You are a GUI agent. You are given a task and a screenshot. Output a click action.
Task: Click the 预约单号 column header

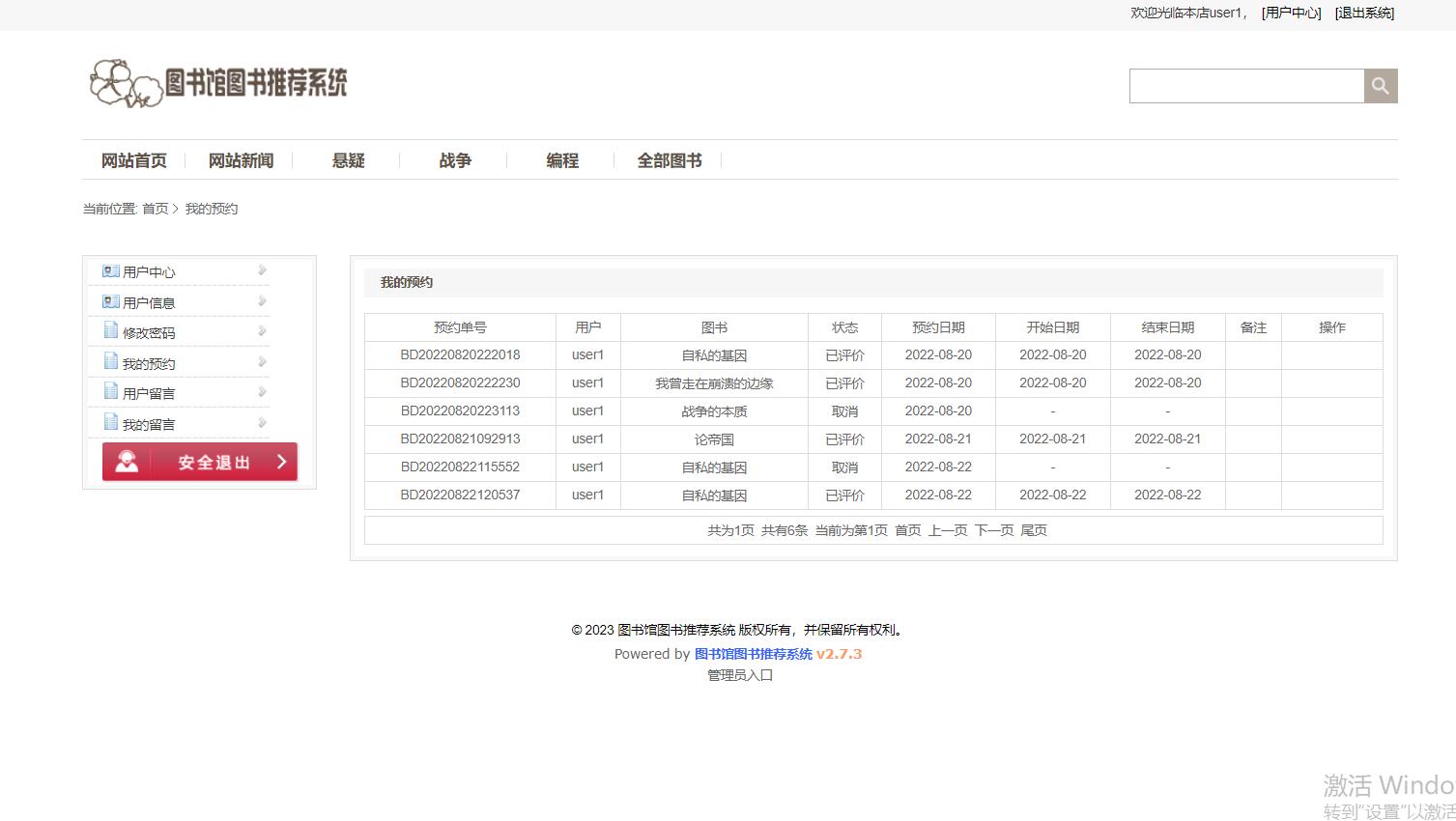click(460, 327)
